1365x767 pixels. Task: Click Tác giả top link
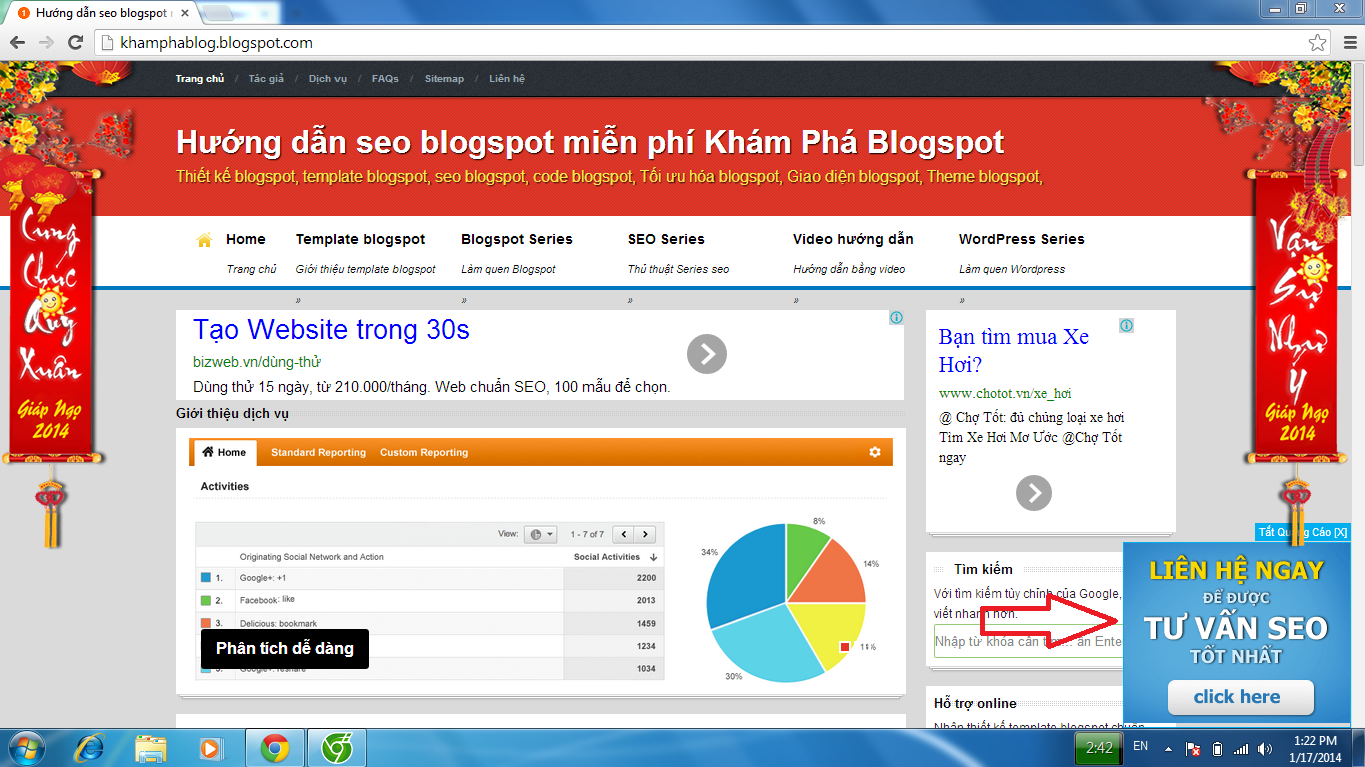[x=266, y=79]
